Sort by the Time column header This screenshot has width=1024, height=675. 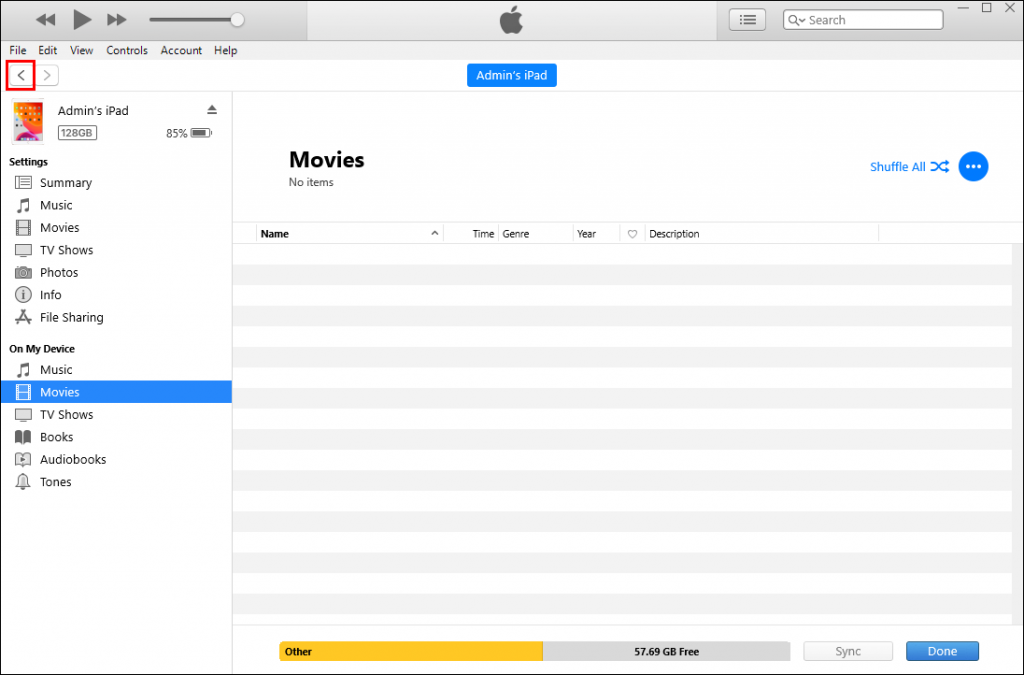tap(472, 234)
